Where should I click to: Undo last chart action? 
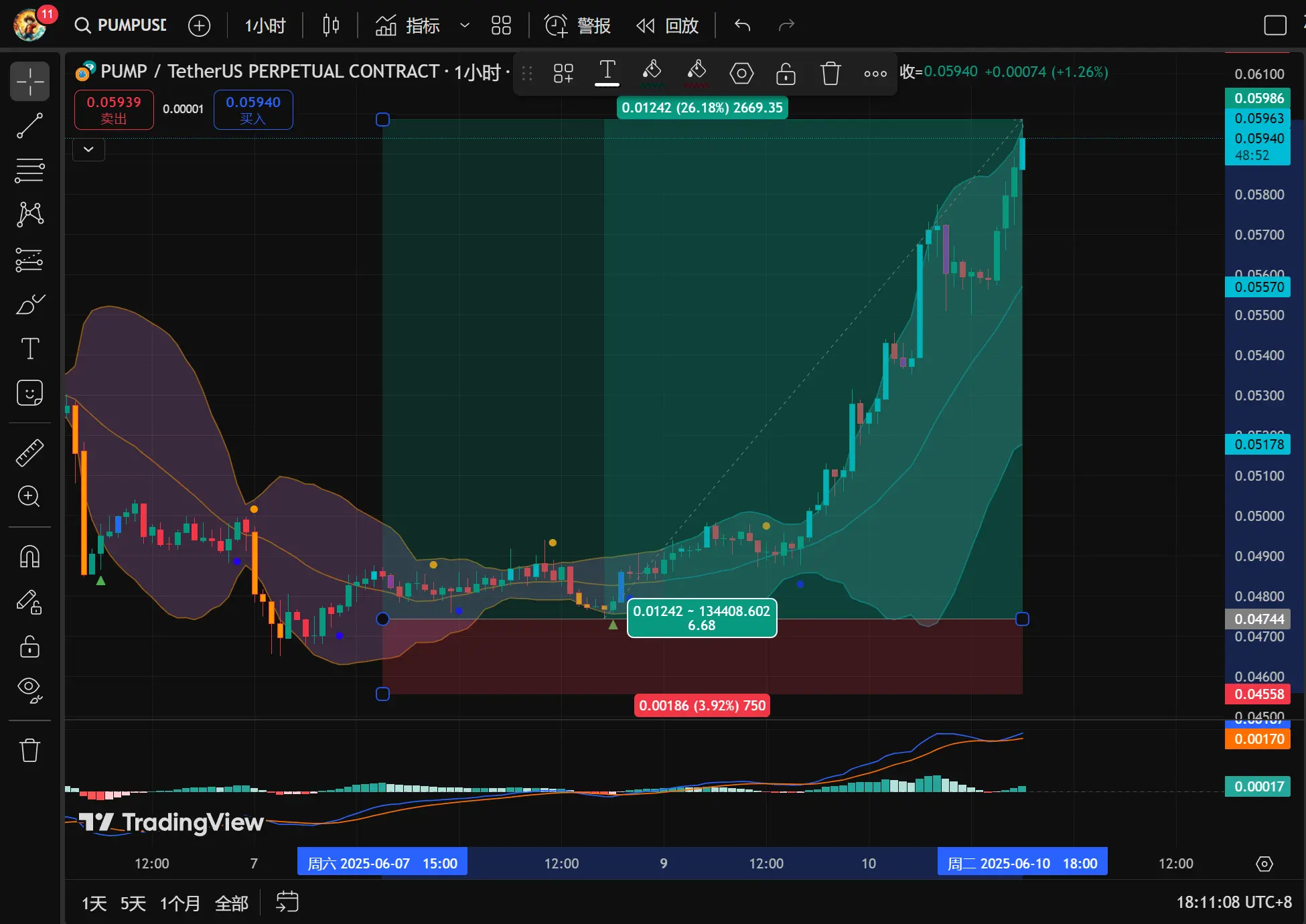pyautogui.click(x=742, y=25)
